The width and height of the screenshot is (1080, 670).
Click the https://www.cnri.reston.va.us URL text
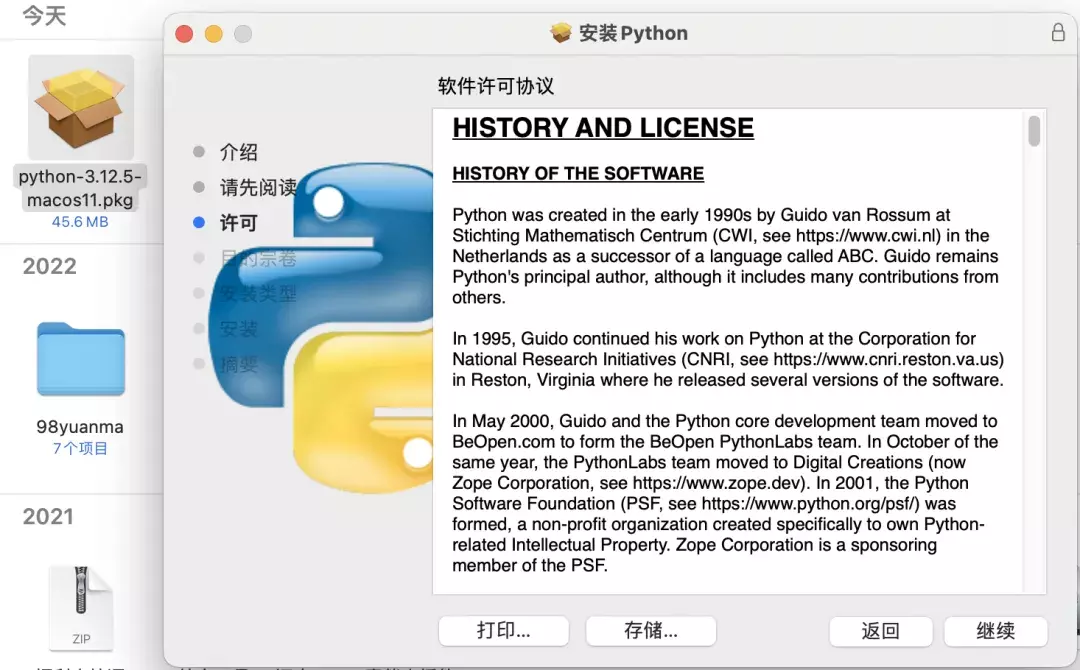point(886,359)
